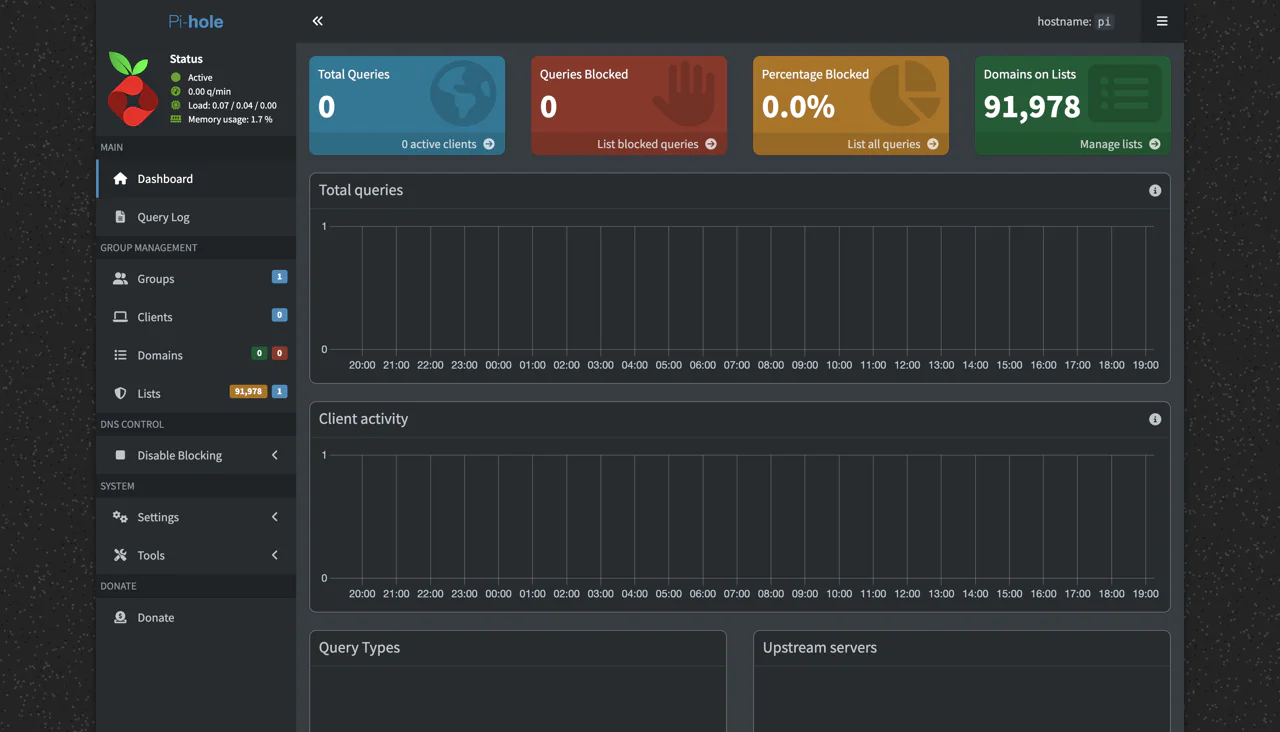The image size is (1280, 732).
Task: Click the Groups count badge 1
Action: (x=280, y=277)
